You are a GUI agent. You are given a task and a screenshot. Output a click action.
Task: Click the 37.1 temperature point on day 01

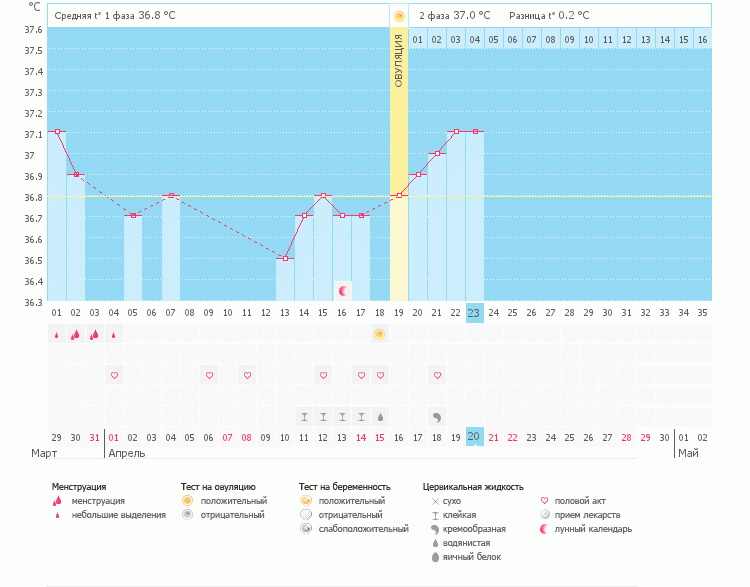[57, 131]
